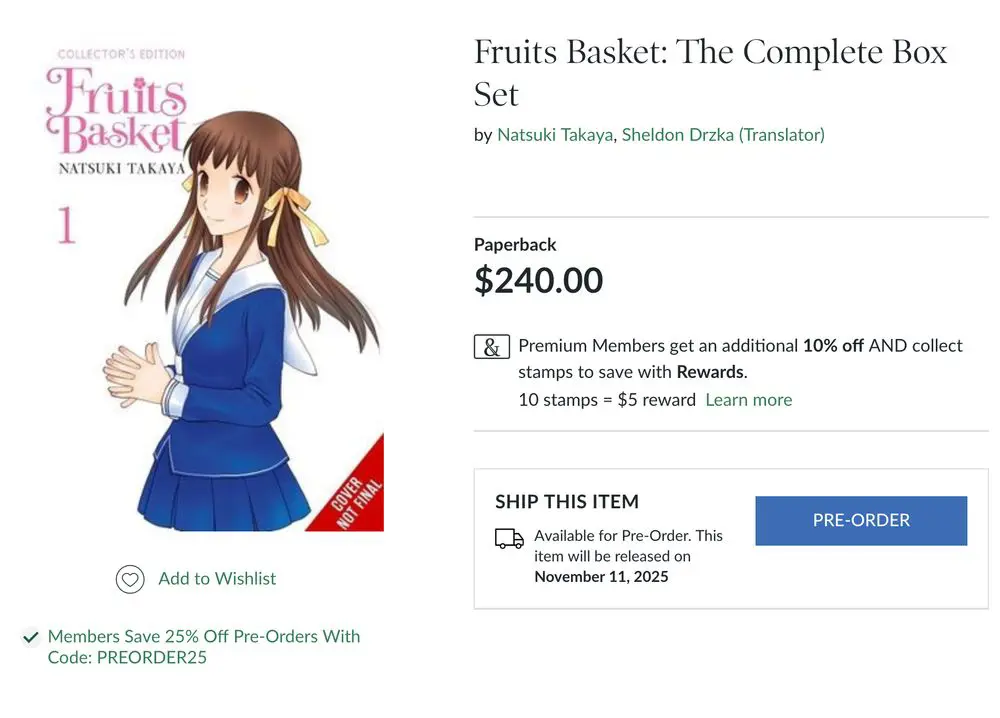Click the green checkmark beside Members Save
Viewport: 1000px width, 718px height.
[32, 637]
